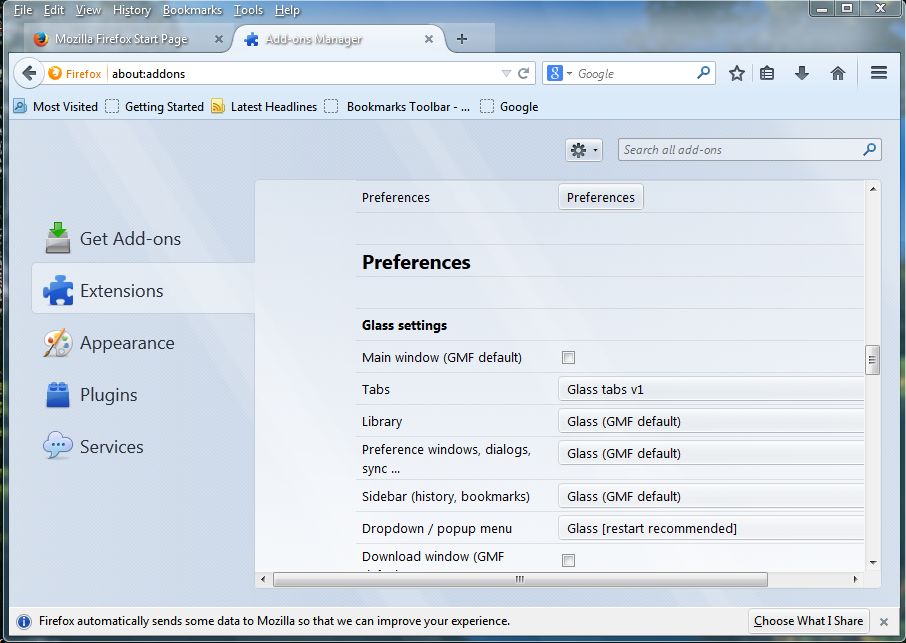Click horizontal scrollbar left arrow
Screen dimensions: 906x643
tap(263, 579)
